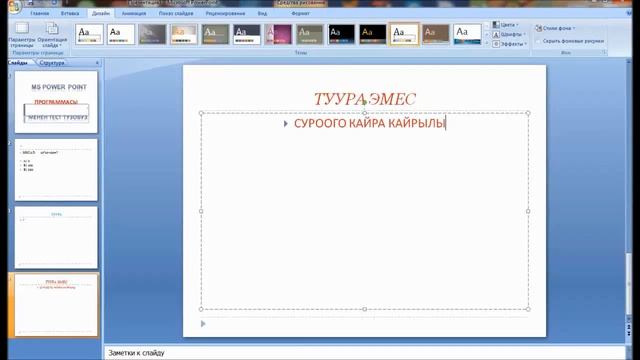Click the highlighted currently selected theme
Image resolution: width=640 pixels, height=360 pixels.
(x=404, y=34)
